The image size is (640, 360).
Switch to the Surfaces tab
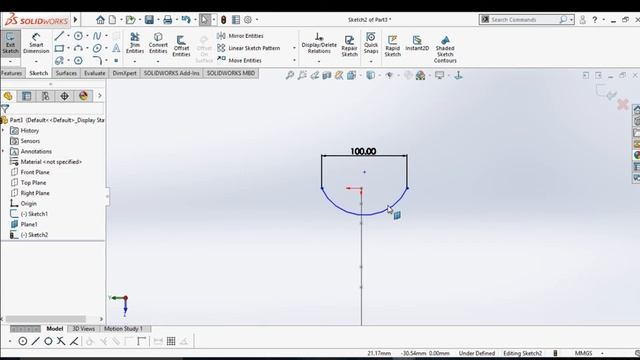coord(66,73)
